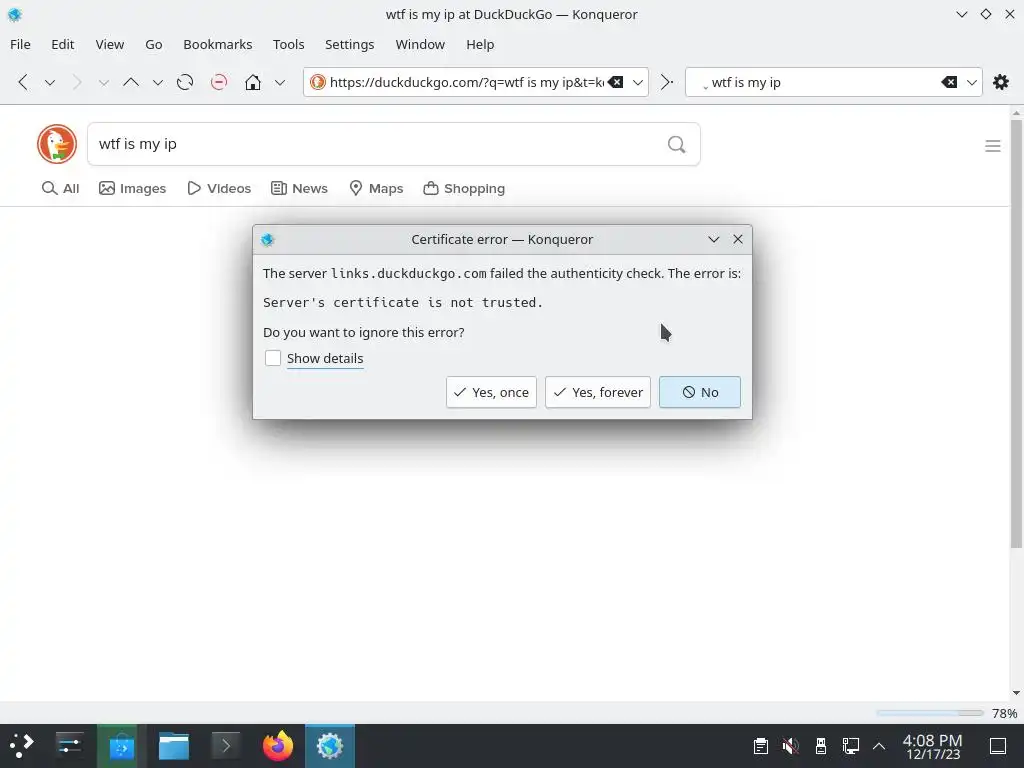This screenshot has height=768, width=1024.
Task: Open the Go menu
Action: click(x=153, y=44)
